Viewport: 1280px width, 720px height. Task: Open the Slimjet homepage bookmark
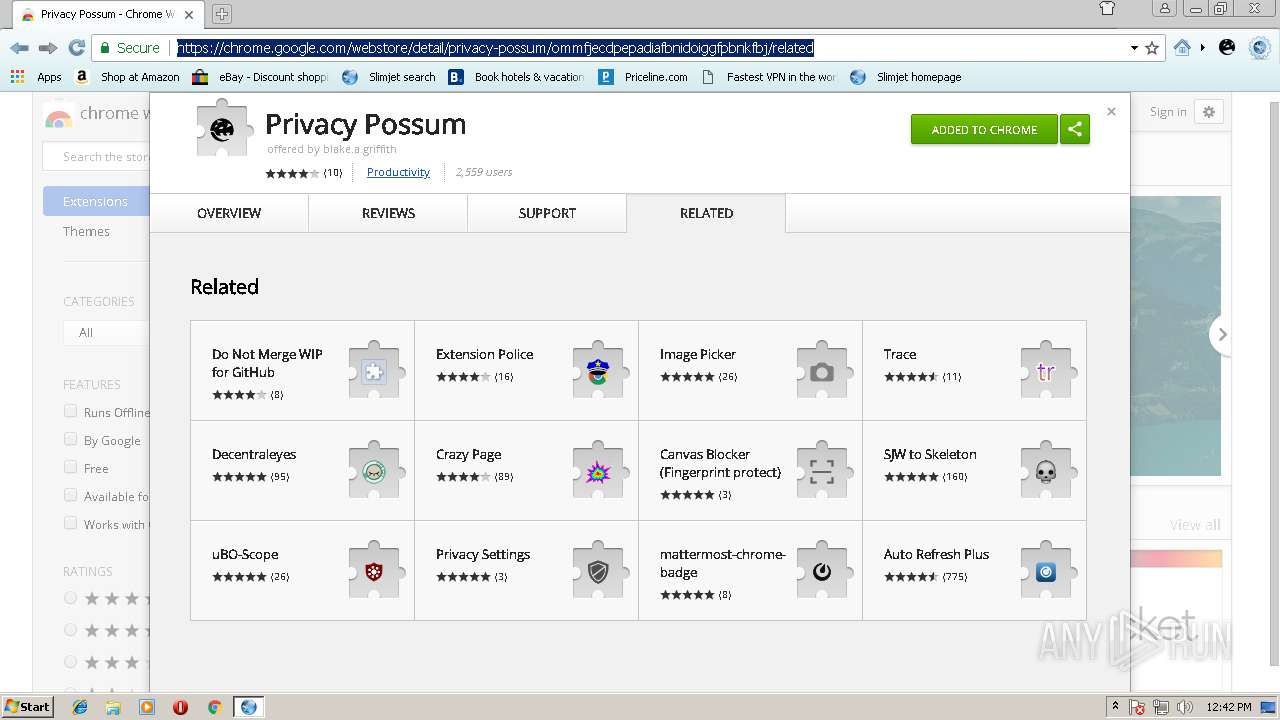click(x=906, y=77)
